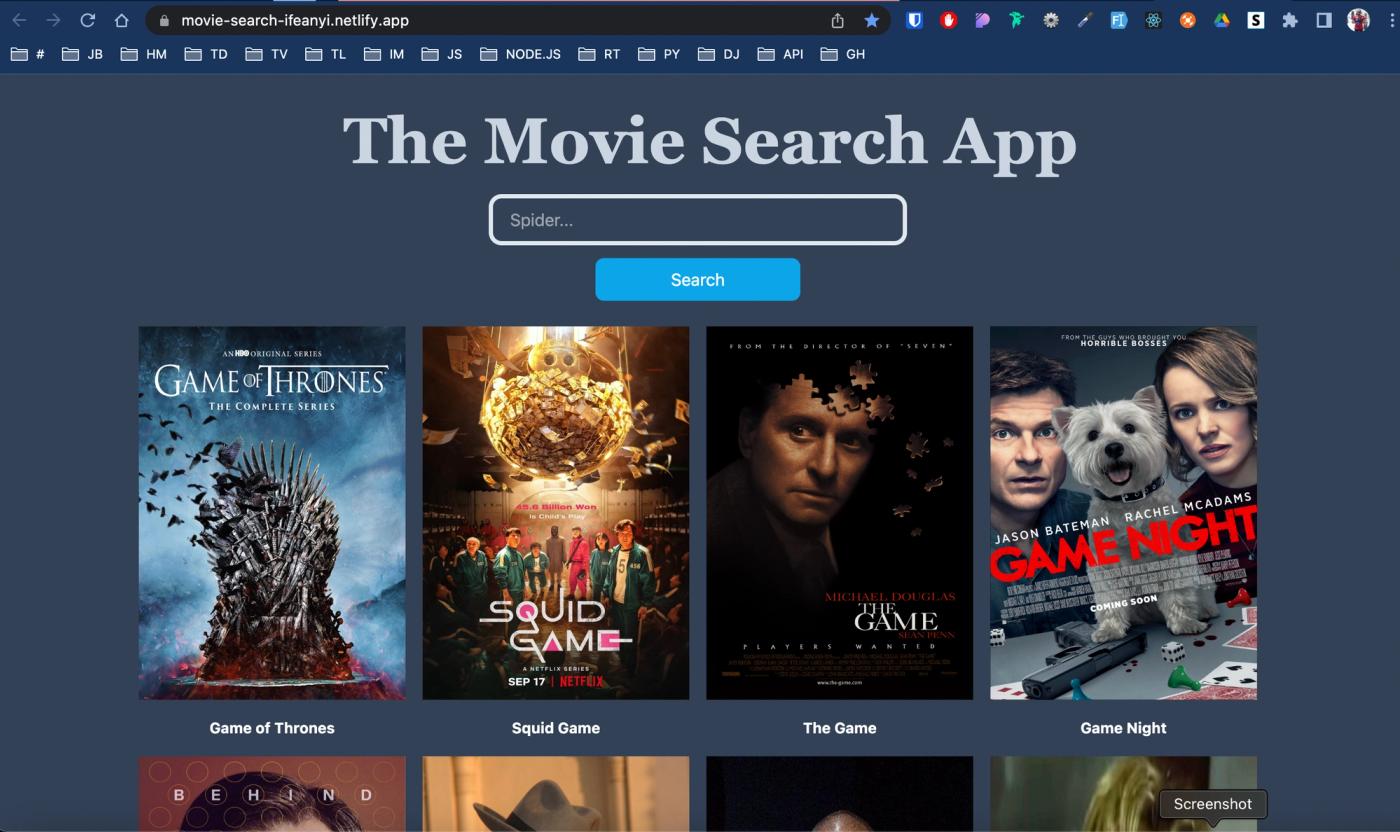This screenshot has height=832, width=1400.
Task: Click the browser forward arrow
Action: (x=53, y=20)
